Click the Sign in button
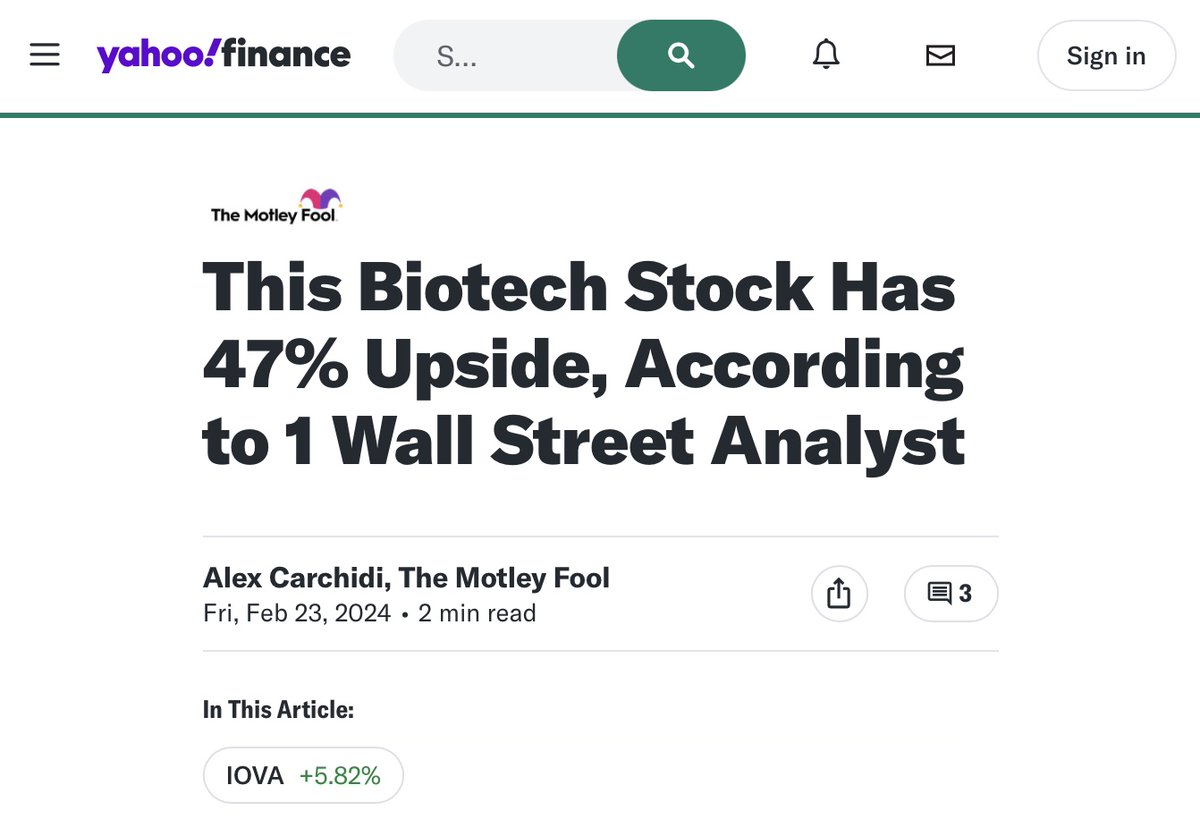The height and width of the screenshot is (819, 1200). [x=1106, y=56]
